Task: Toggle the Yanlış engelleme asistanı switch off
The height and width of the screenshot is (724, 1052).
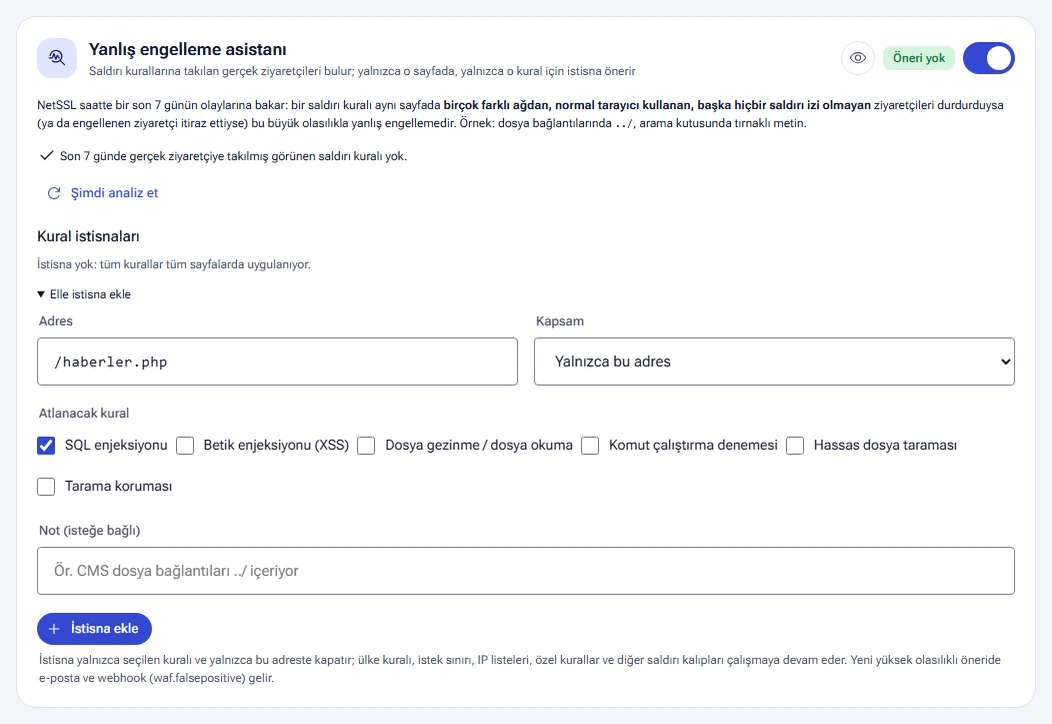Action: [x=988, y=58]
